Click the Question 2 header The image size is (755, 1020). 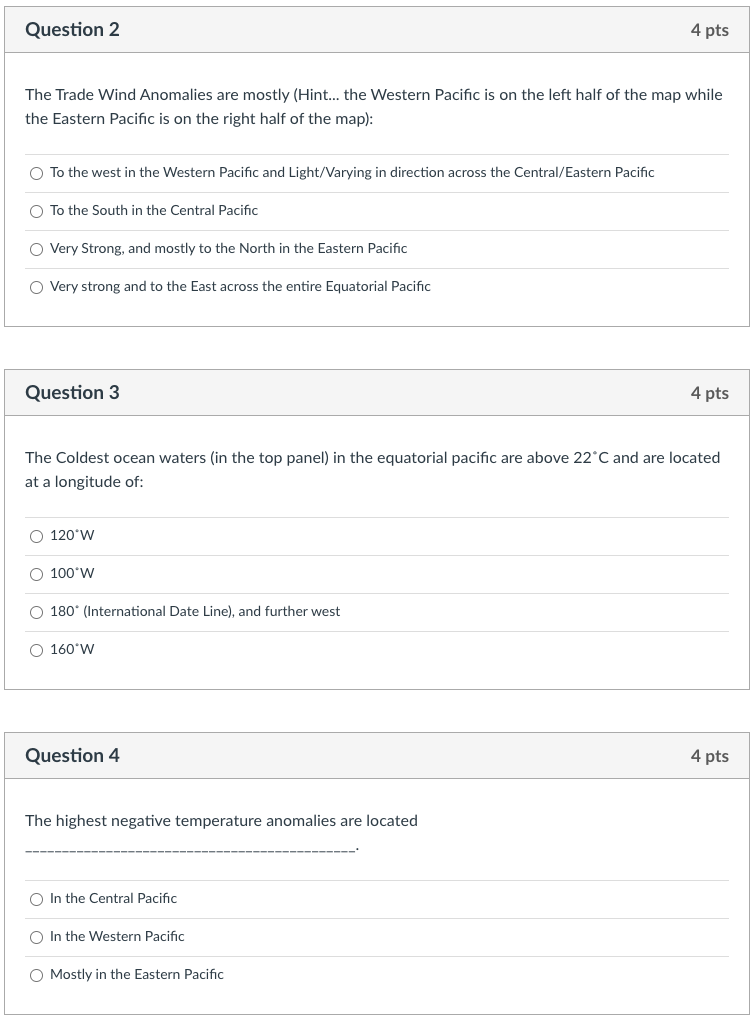(72, 30)
